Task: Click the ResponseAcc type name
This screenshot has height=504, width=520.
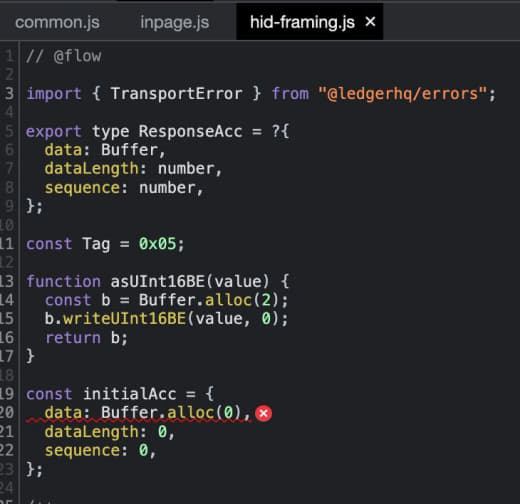Action: pyautogui.click(x=190, y=131)
